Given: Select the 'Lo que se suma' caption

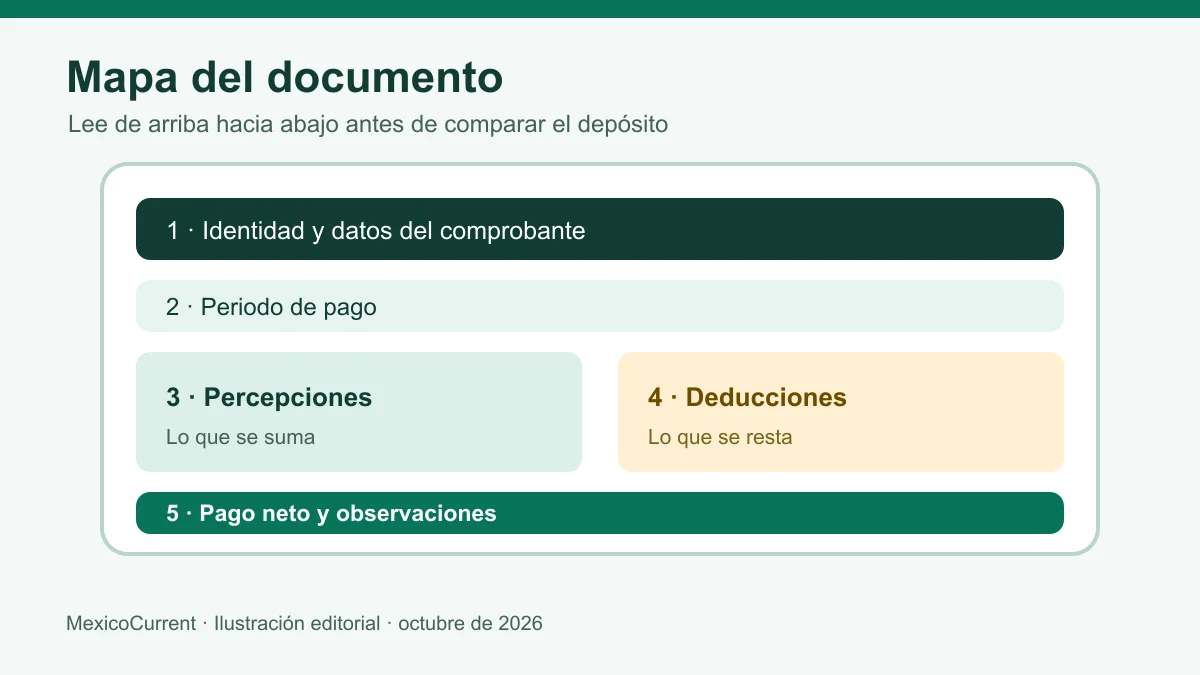Looking at the screenshot, I should click(240, 437).
